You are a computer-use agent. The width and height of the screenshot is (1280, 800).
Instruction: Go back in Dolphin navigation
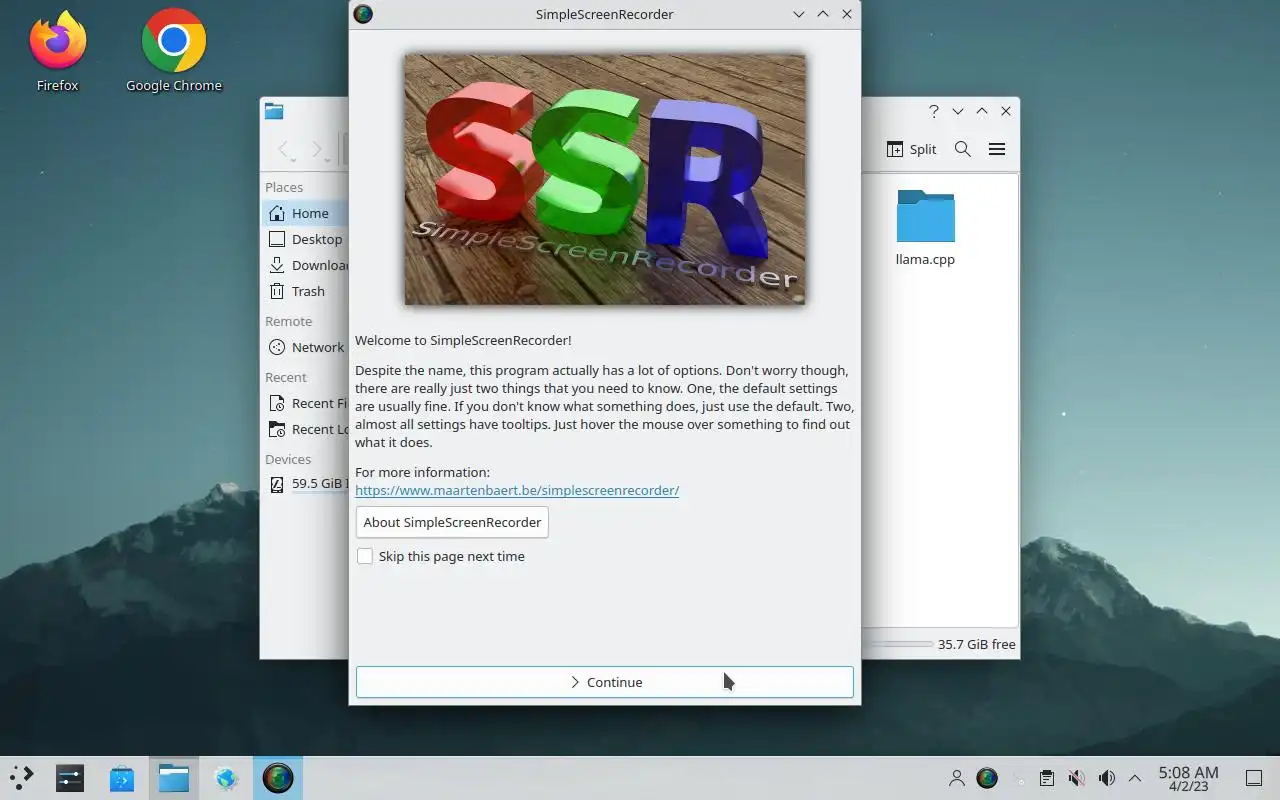coord(285,149)
